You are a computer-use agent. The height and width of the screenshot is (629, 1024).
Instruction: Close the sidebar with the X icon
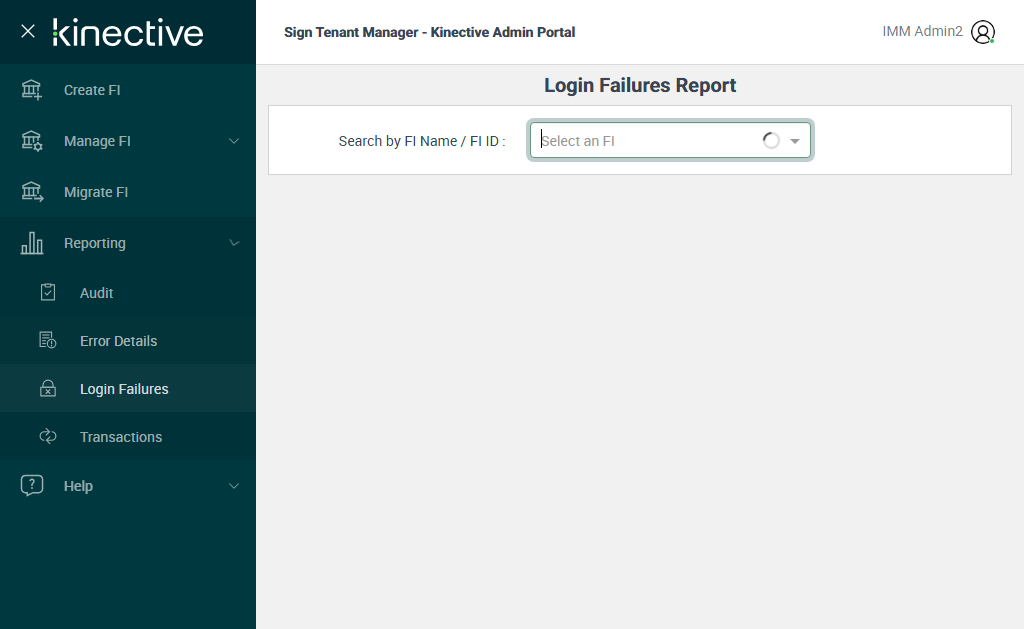28,31
